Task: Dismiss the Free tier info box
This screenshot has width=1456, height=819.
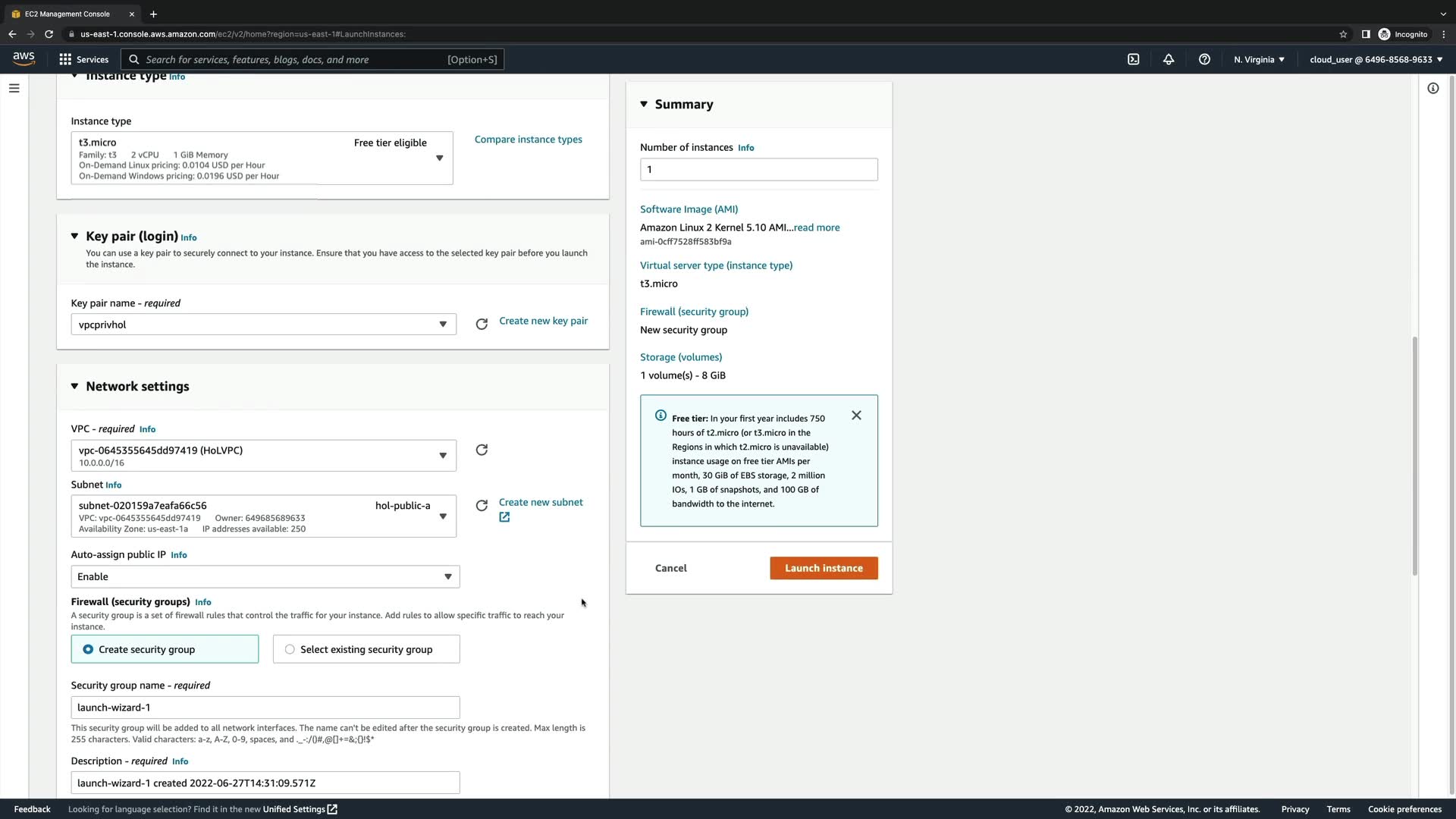Action: click(x=856, y=416)
